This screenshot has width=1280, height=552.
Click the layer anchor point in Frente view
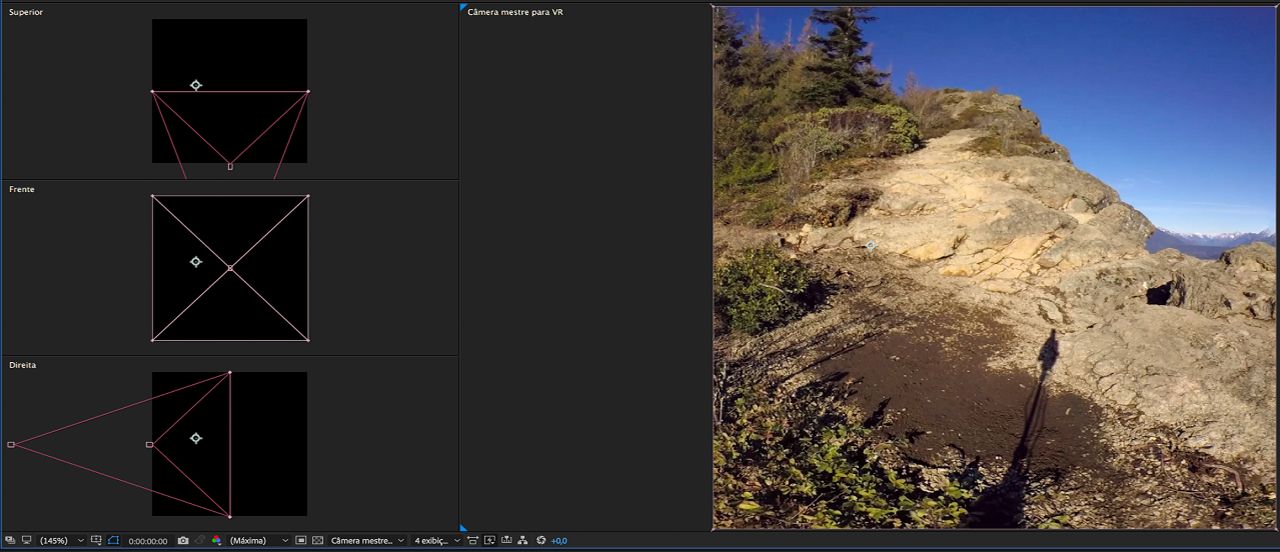[x=196, y=261]
